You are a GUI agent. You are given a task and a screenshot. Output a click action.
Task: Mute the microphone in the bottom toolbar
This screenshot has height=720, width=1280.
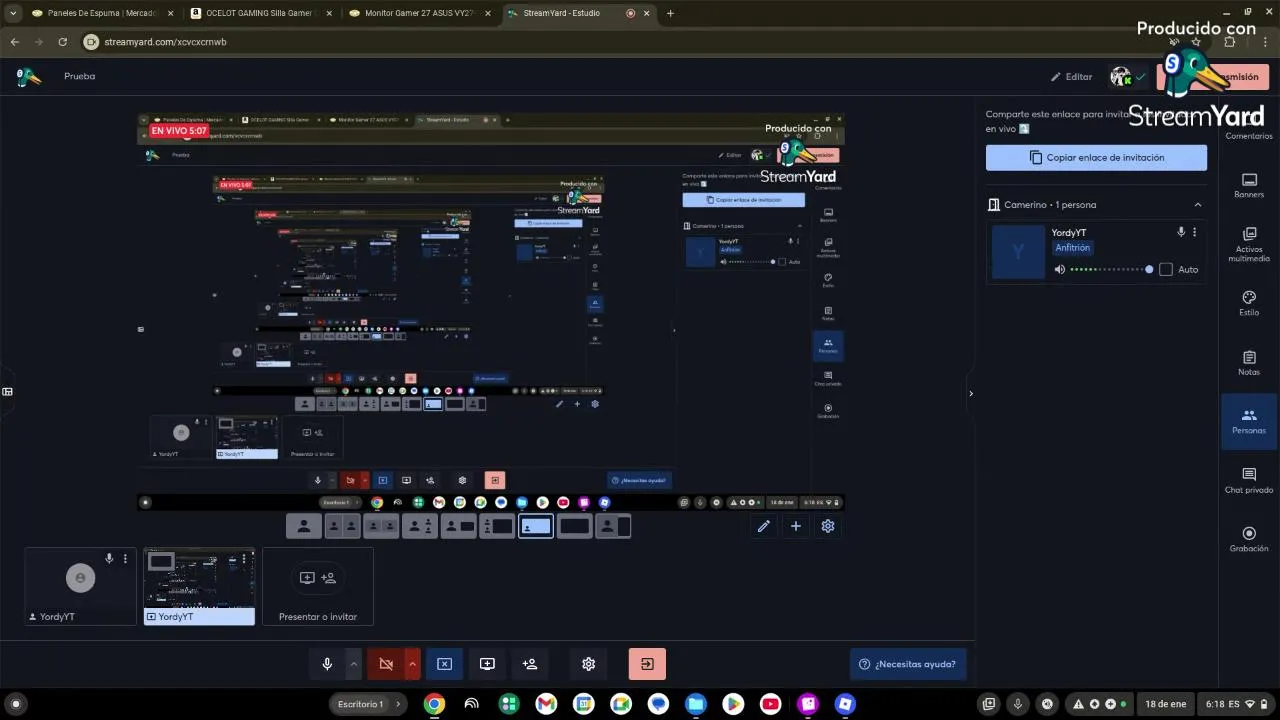(x=327, y=664)
